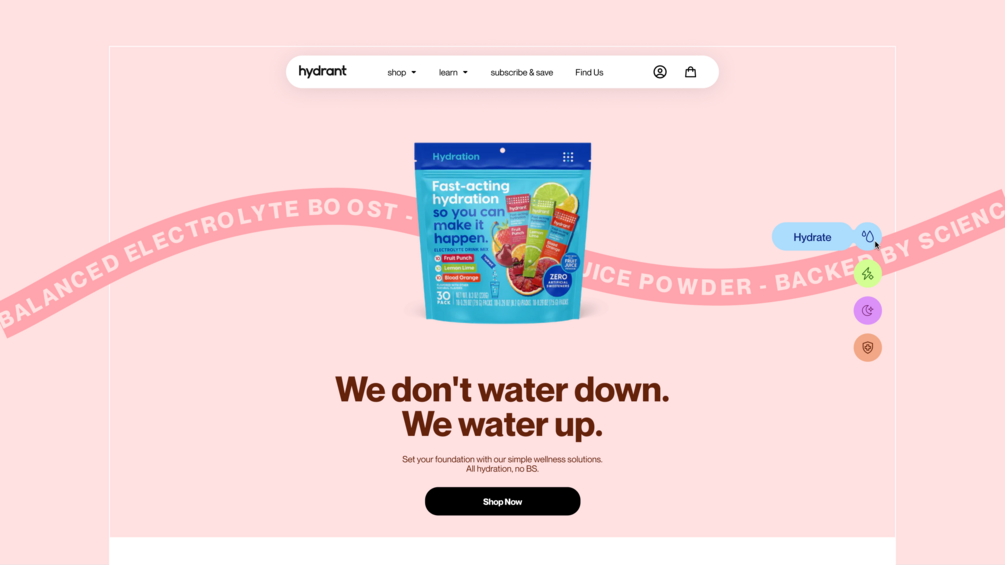Select the orange shield immunity icon
The image size is (1005, 565).
click(868, 348)
